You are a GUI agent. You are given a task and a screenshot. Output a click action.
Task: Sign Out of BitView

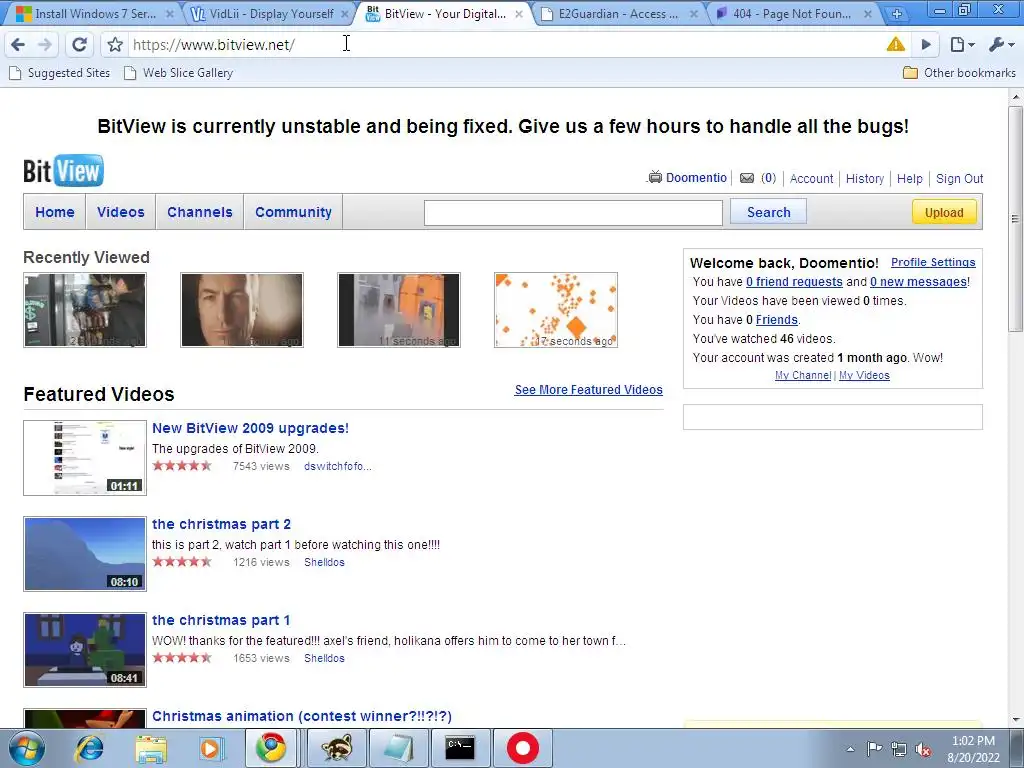click(959, 178)
